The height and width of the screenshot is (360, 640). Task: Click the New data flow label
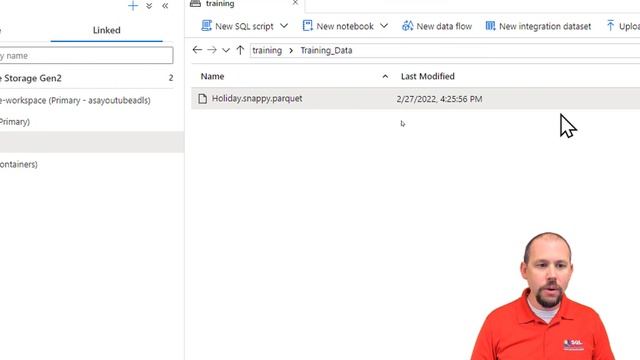coord(444,26)
